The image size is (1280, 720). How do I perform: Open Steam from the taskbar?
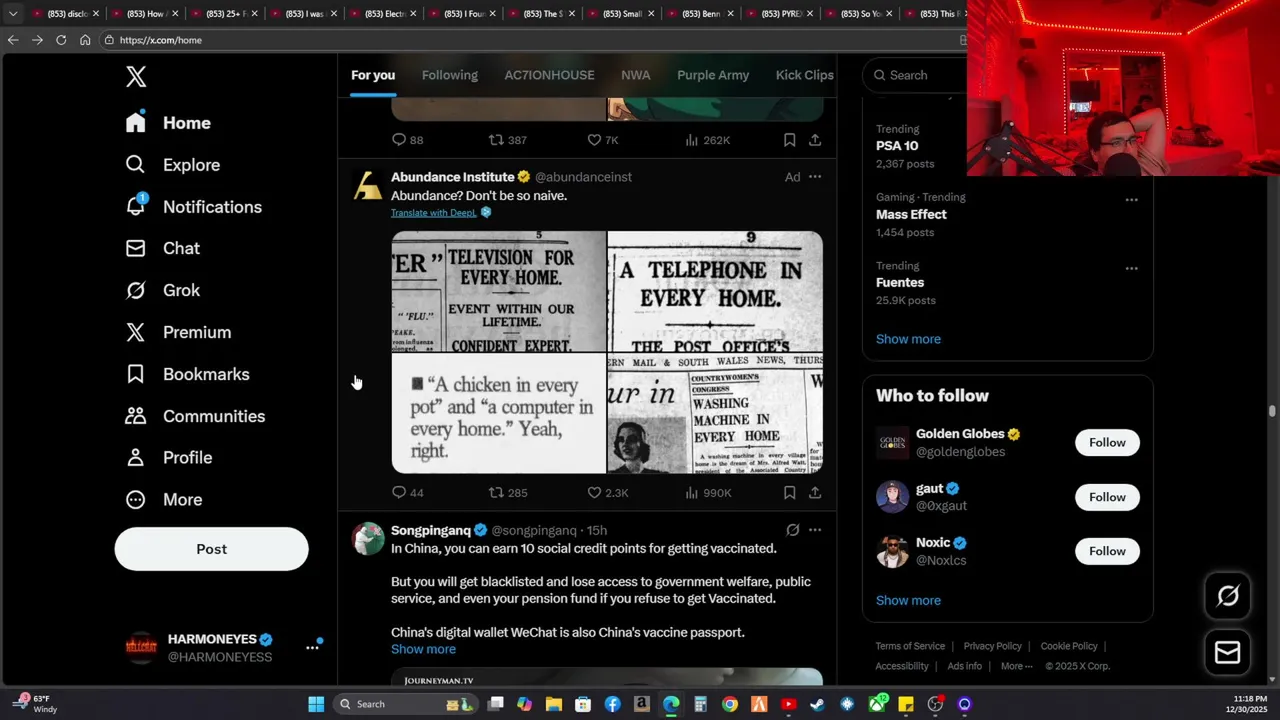(x=818, y=704)
